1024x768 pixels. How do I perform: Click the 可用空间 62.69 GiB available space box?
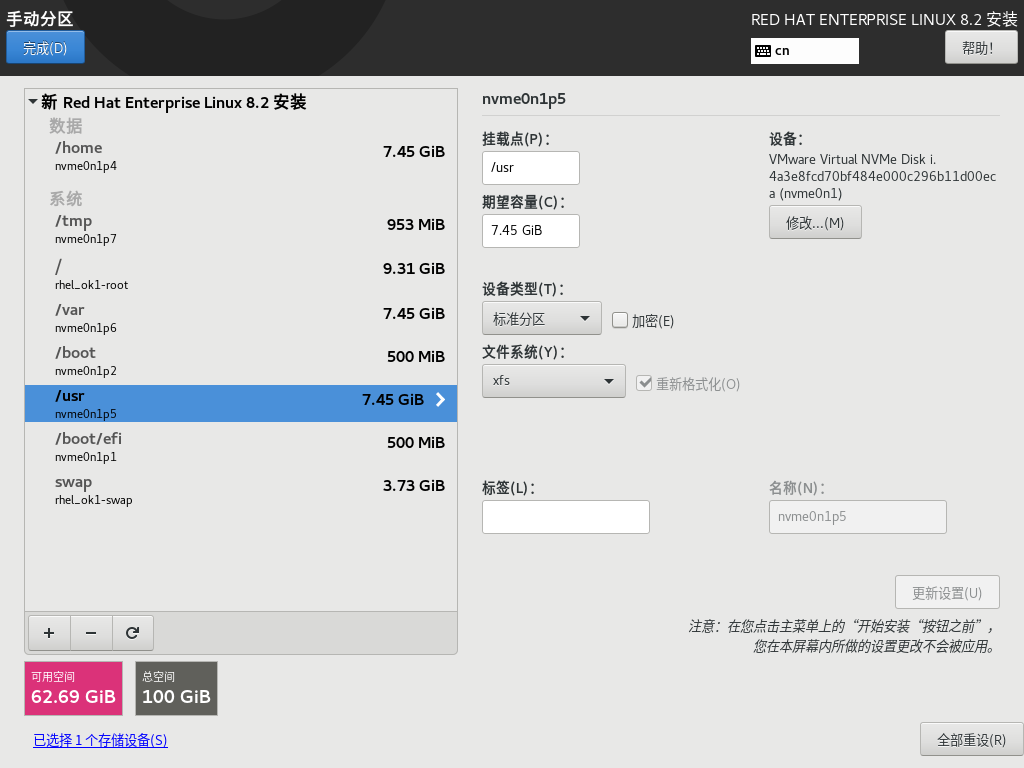point(73,688)
